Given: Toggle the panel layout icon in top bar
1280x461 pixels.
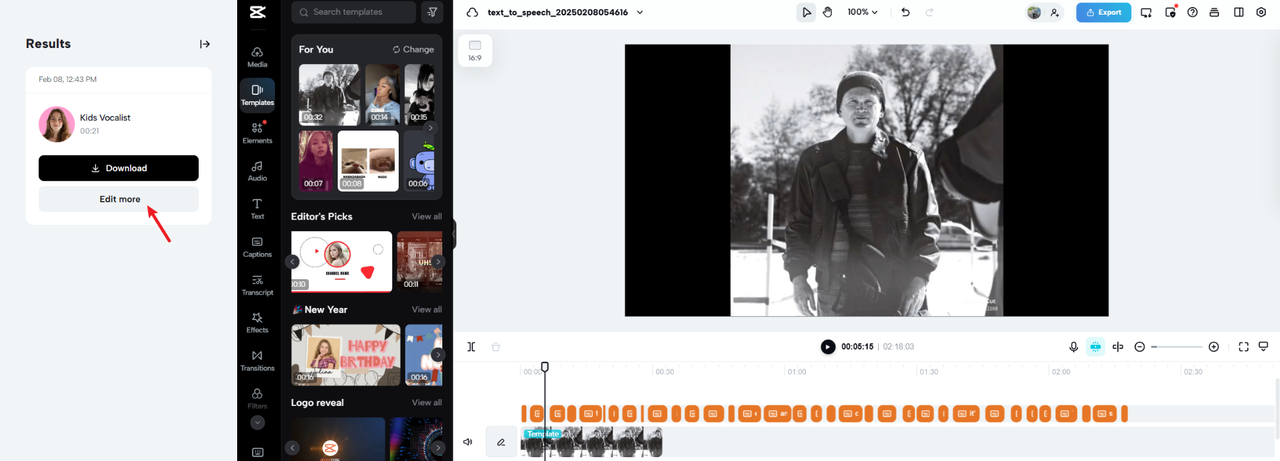Looking at the screenshot, I should coord(1238,12).
